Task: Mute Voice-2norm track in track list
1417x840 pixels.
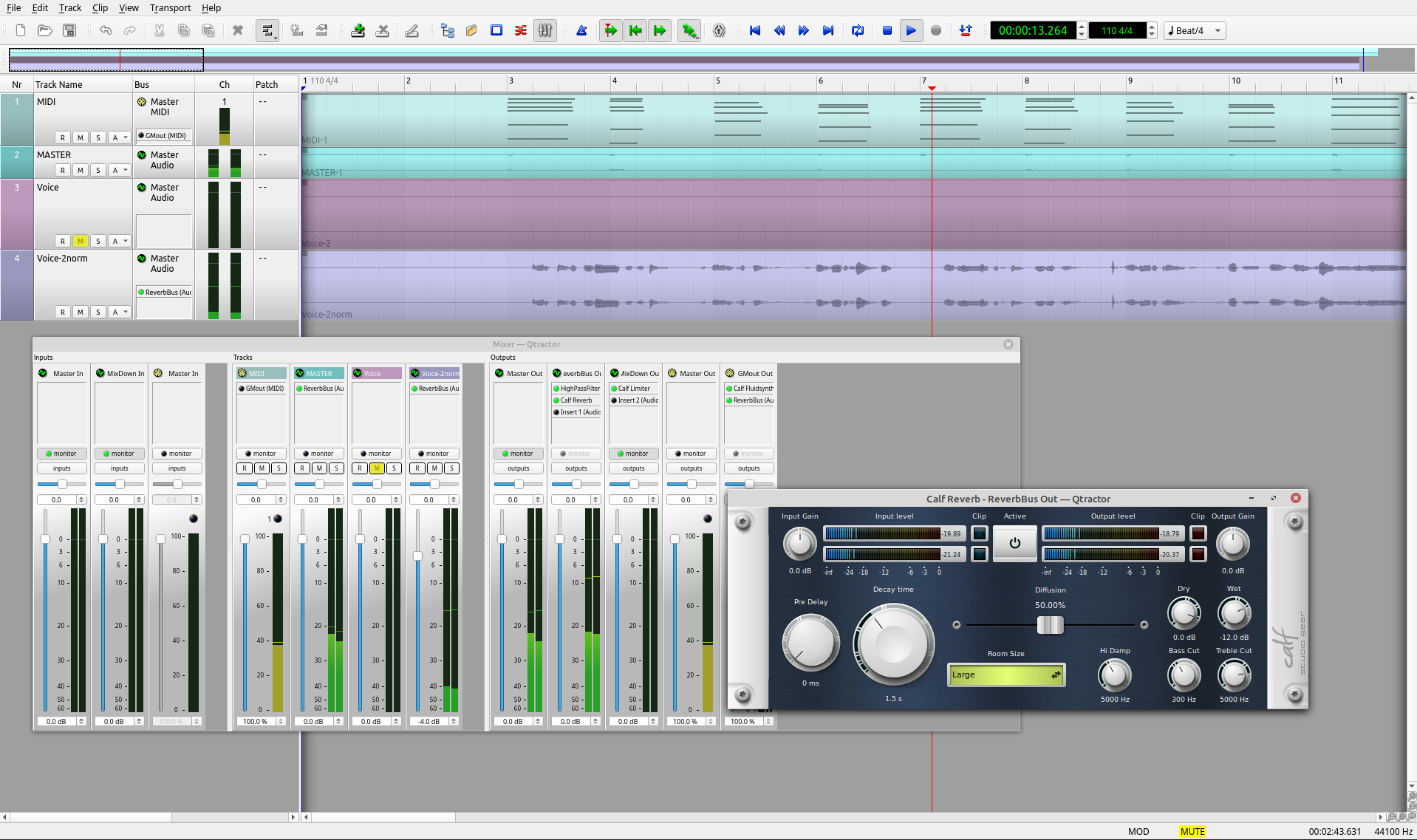Action: point(81,312)
